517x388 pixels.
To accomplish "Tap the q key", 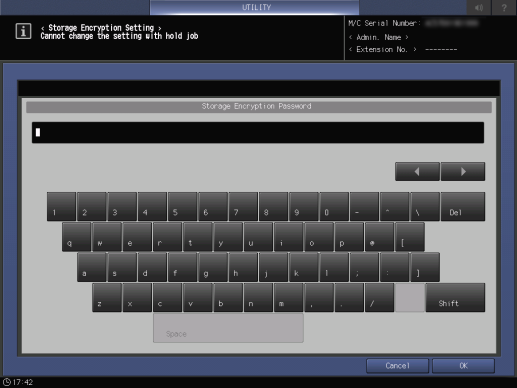I will [x=77, y=237].
